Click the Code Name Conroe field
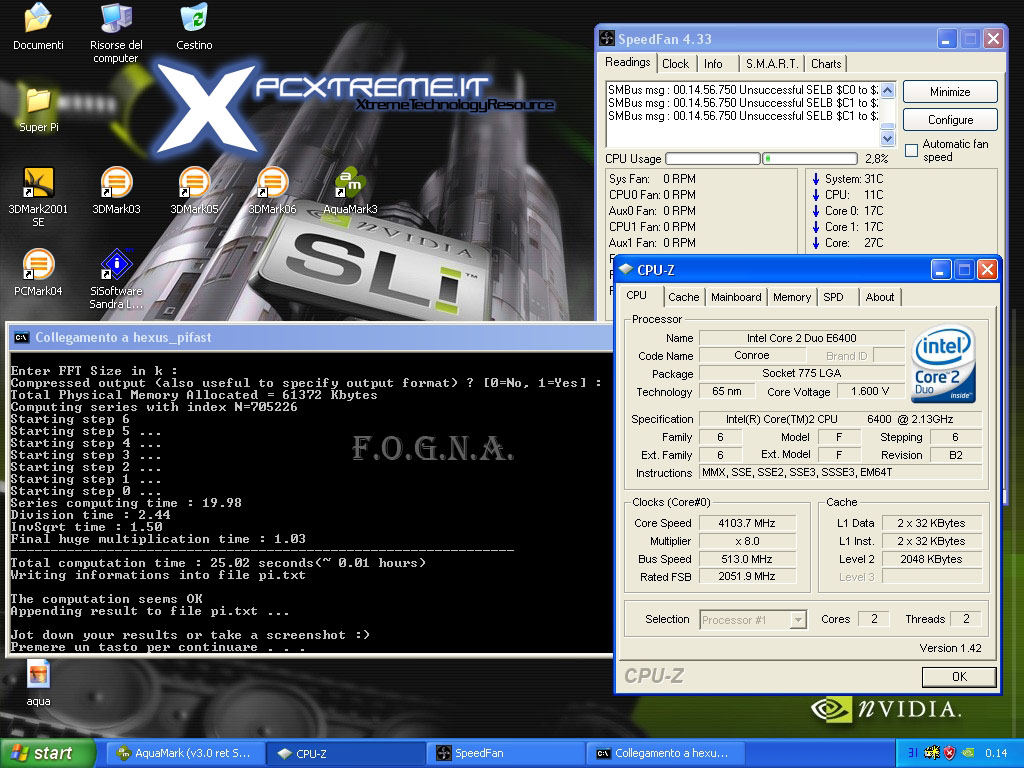1024x768 pixels. 752,355
